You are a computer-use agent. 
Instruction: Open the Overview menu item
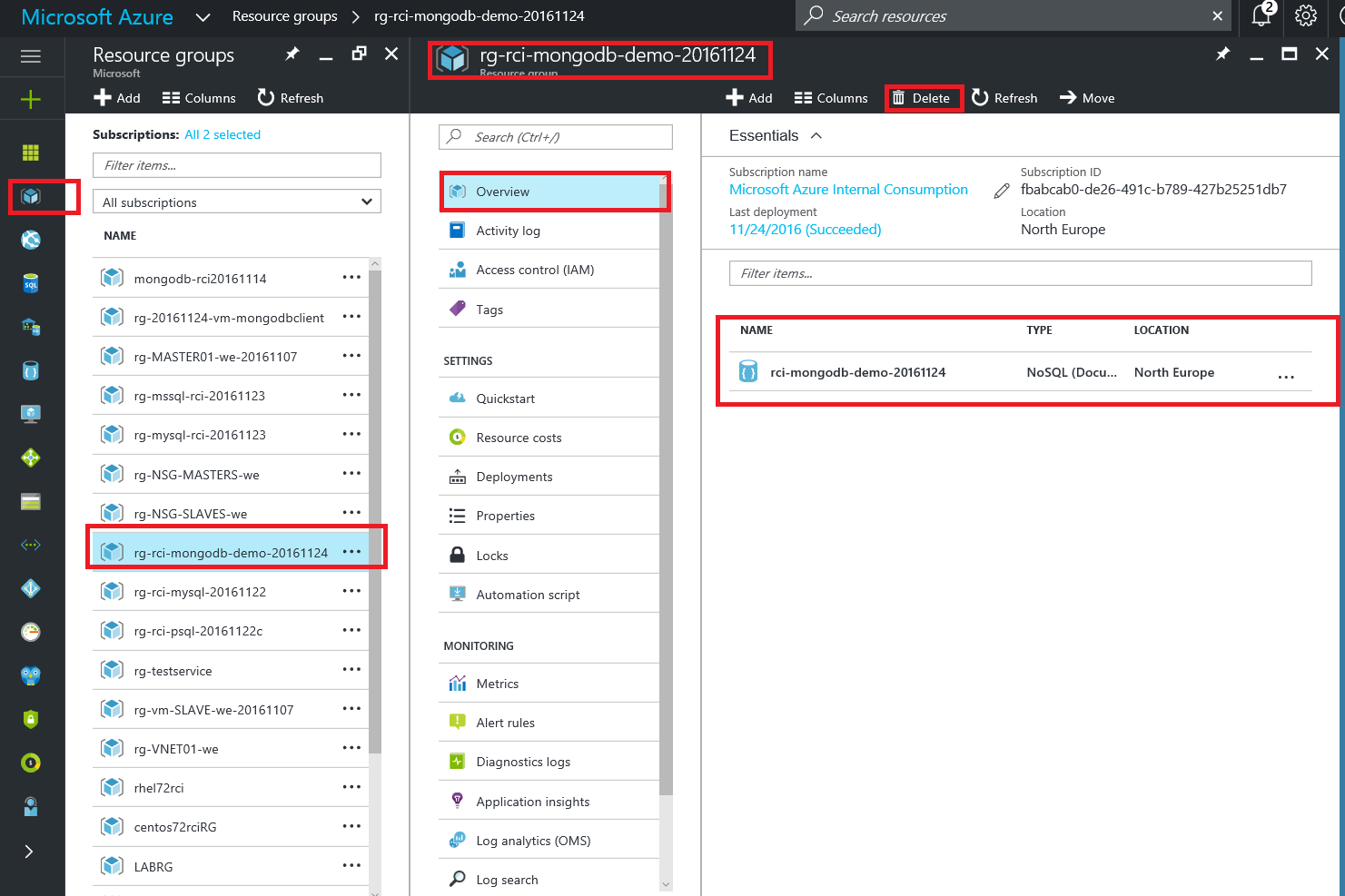pyautogui.click(x=549, y=192)
